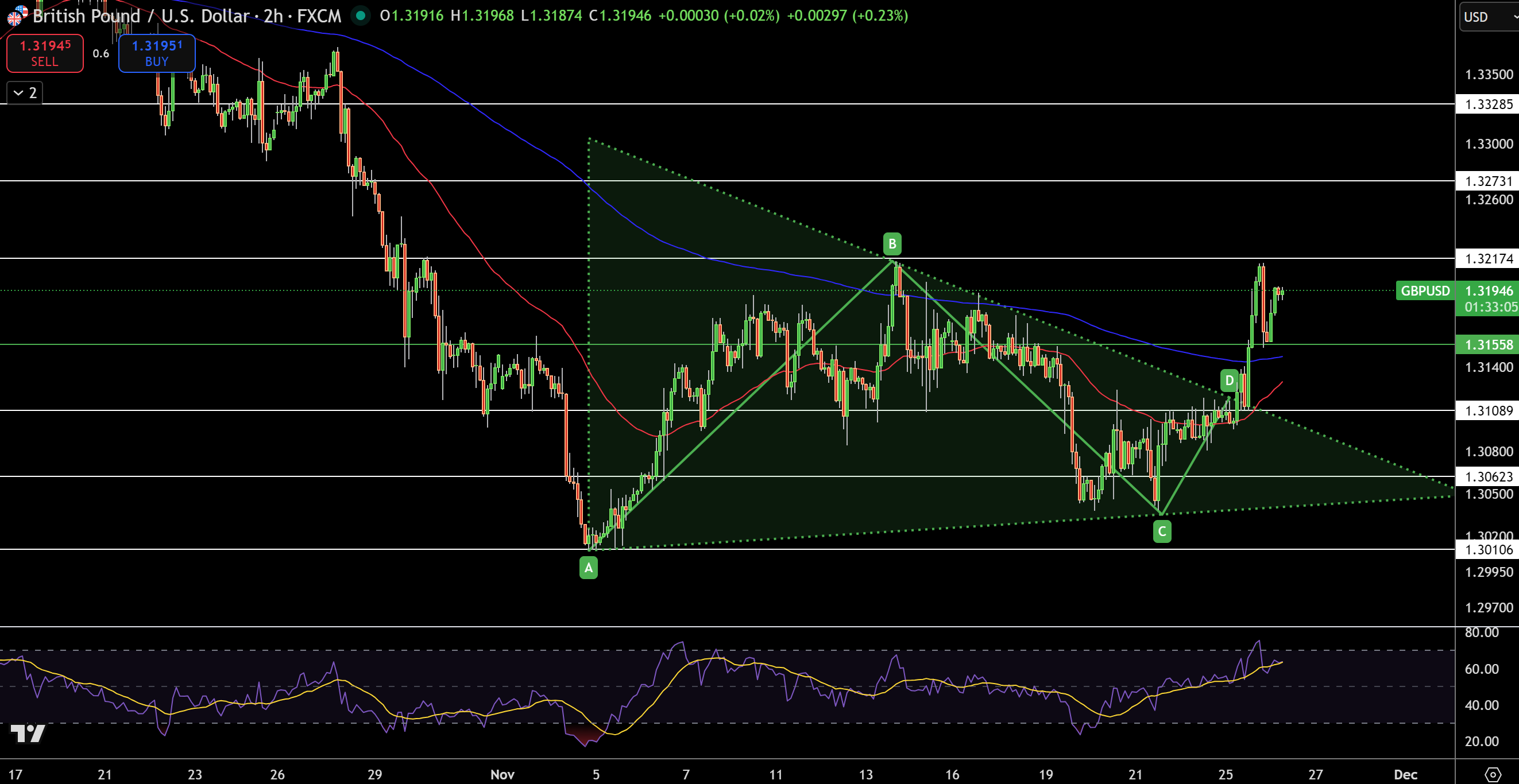The height and width of the screenshot is (784, 1519).
Task: Collapse the indicators list using the chevron with 2
Action: coord(24,92)
